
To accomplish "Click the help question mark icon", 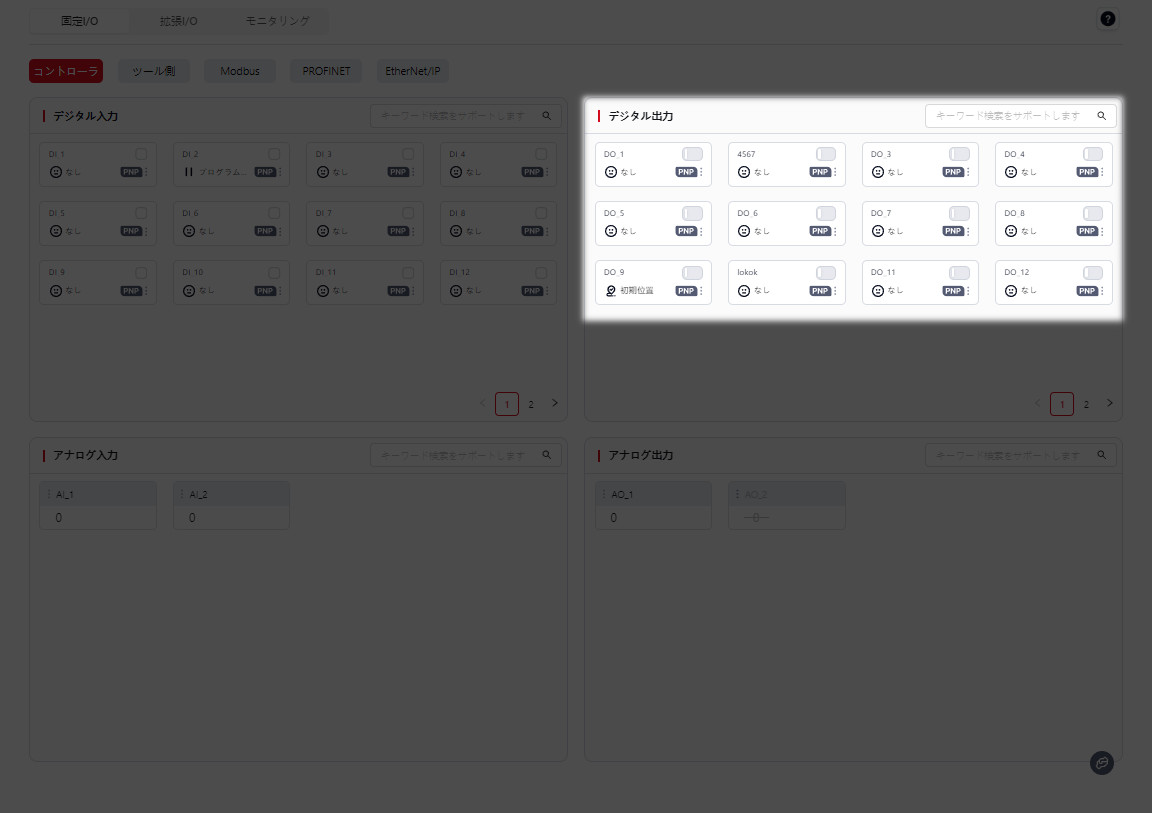I will pos(1107,19).
